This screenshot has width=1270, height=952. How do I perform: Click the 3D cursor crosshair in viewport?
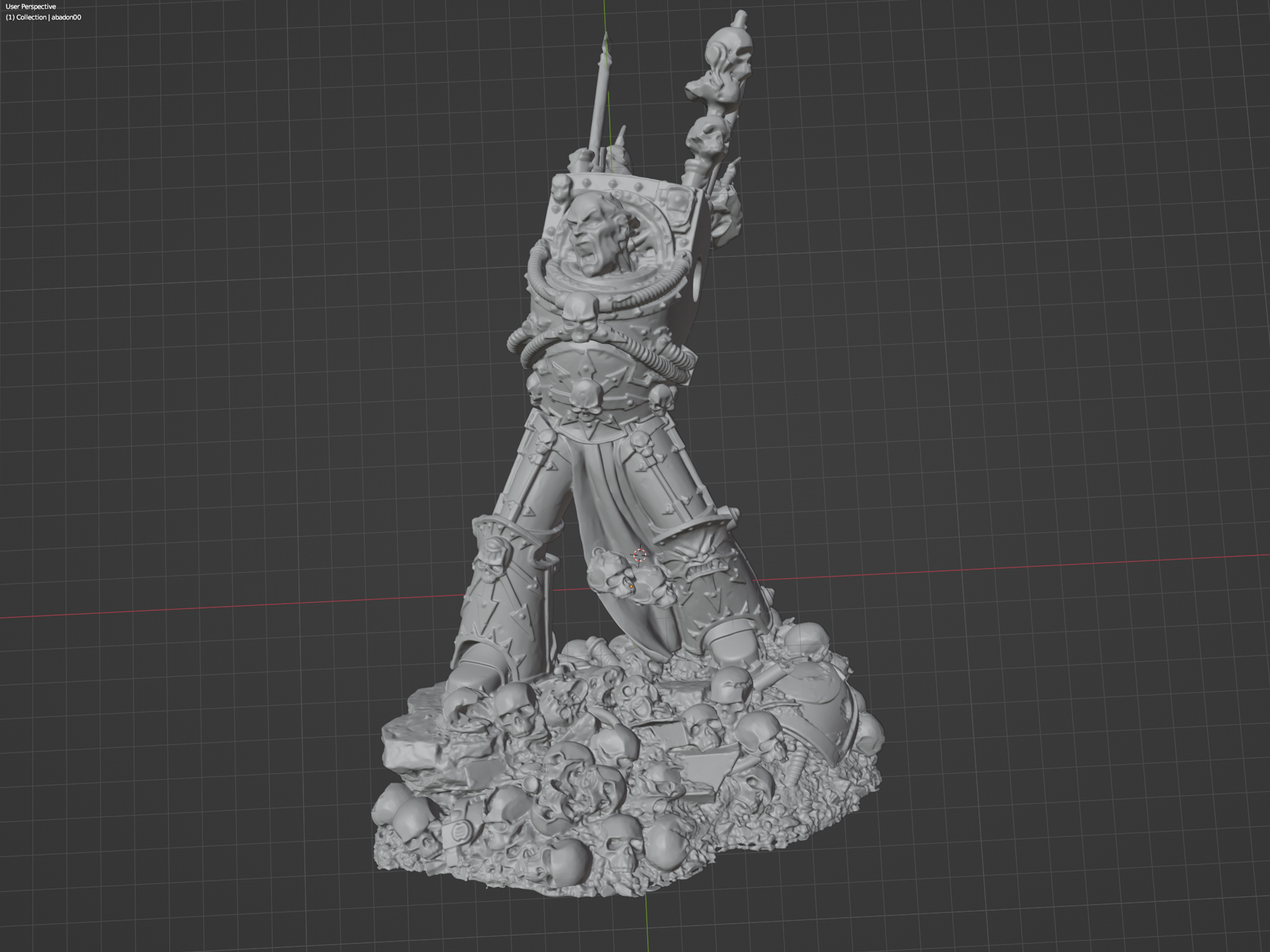(x=639, y=555)
